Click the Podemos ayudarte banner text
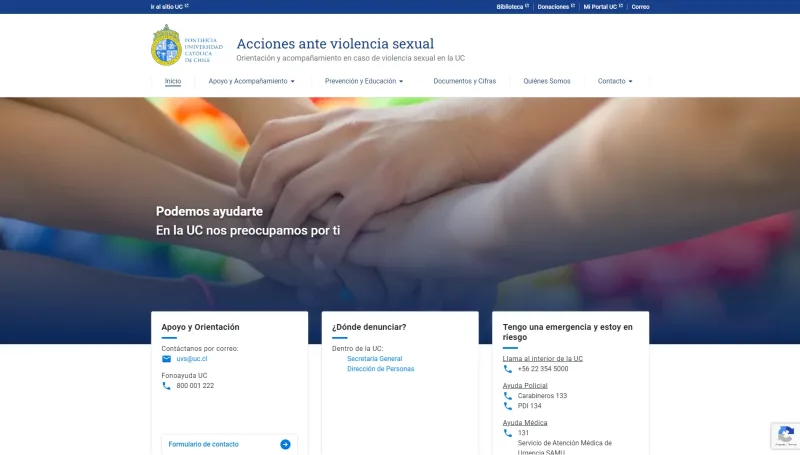Viewport: 800px width, 455px height. click(209, 211)
